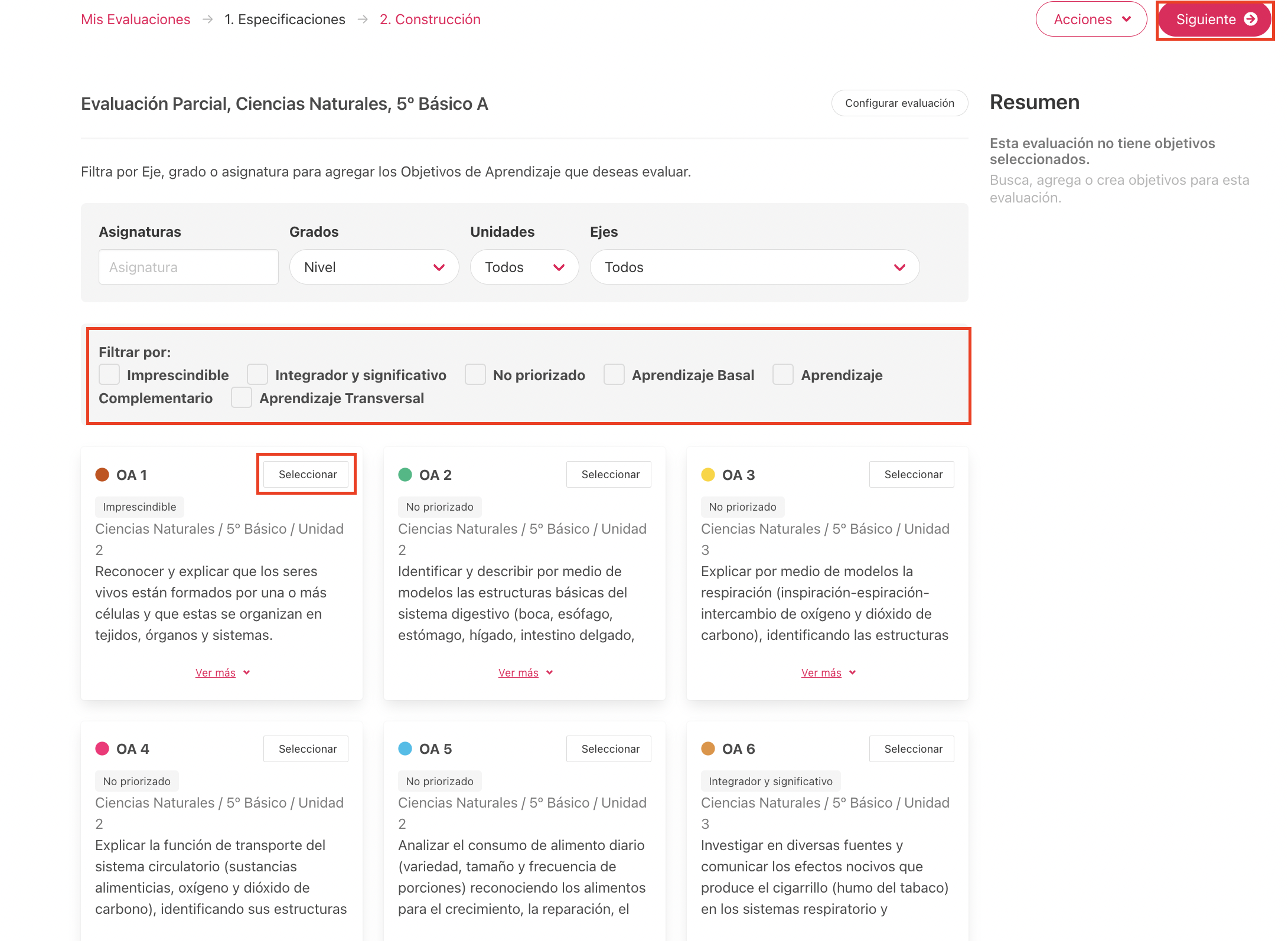Screen dimensions: 1288x941
Task: Click the Integrador y significativo tag on OA 6
Action: (771, 781)
